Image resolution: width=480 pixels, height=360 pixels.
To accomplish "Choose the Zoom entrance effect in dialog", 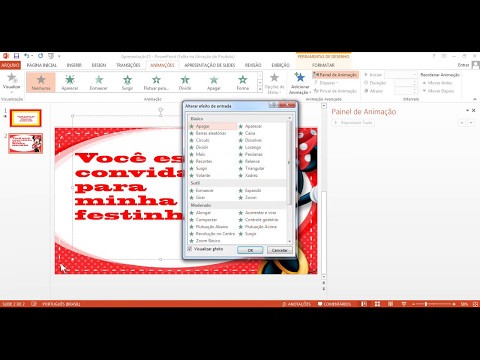I will click(251, 197).
